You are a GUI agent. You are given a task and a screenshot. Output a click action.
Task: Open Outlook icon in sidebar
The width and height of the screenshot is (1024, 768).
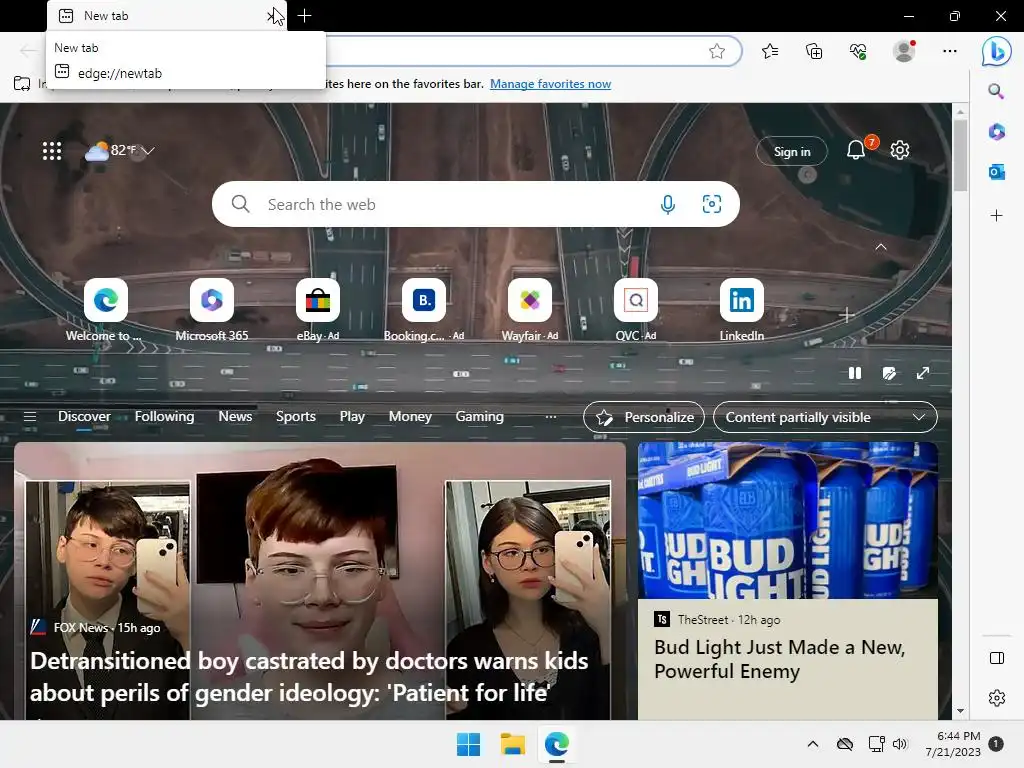[996, 172]
